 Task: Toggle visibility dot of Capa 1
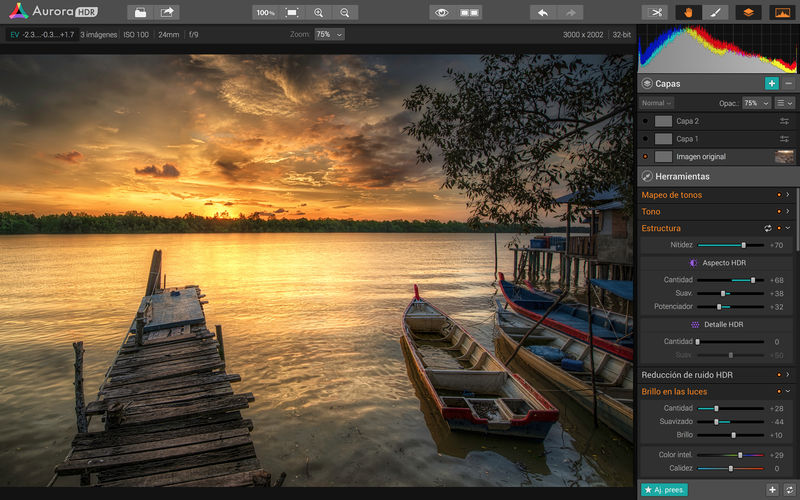pyautogui.click(x=645, y=139)
